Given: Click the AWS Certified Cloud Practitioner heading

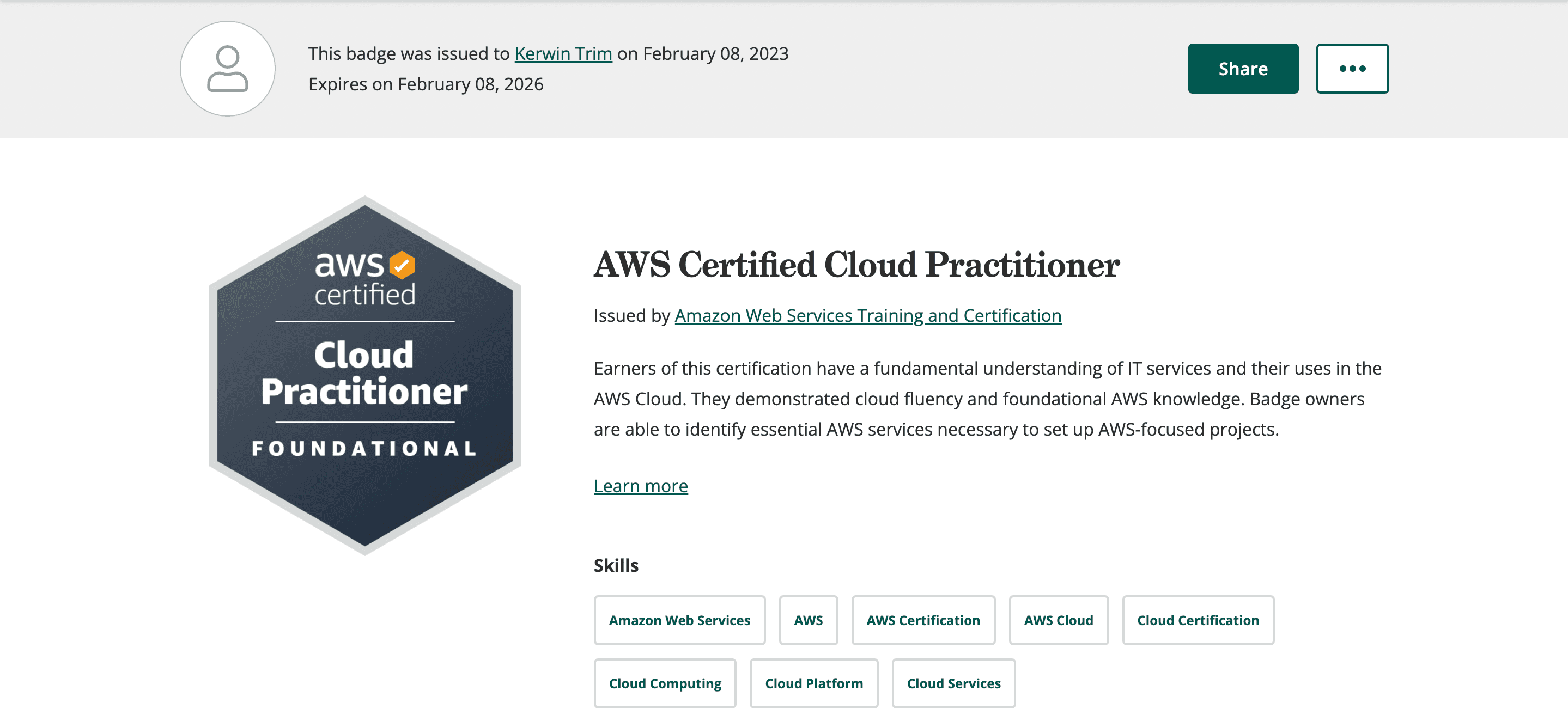Looking at the screenshot, I should (x=856, y=265).
